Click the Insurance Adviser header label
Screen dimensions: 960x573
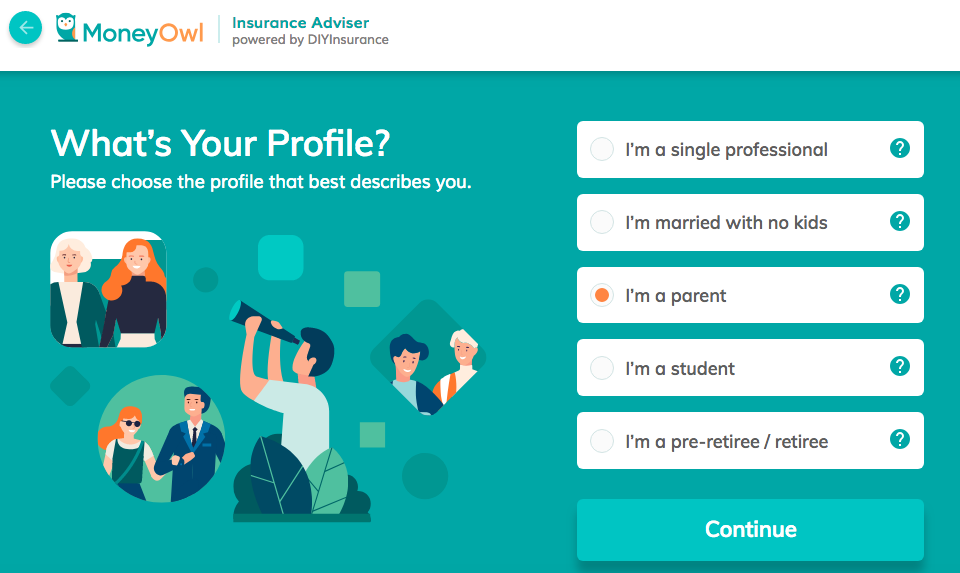pyautogui.click(x=300, y=22)
